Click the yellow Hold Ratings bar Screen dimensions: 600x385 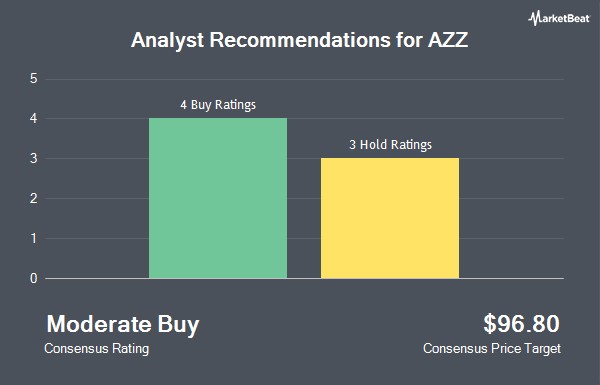(x=390, y=218)
